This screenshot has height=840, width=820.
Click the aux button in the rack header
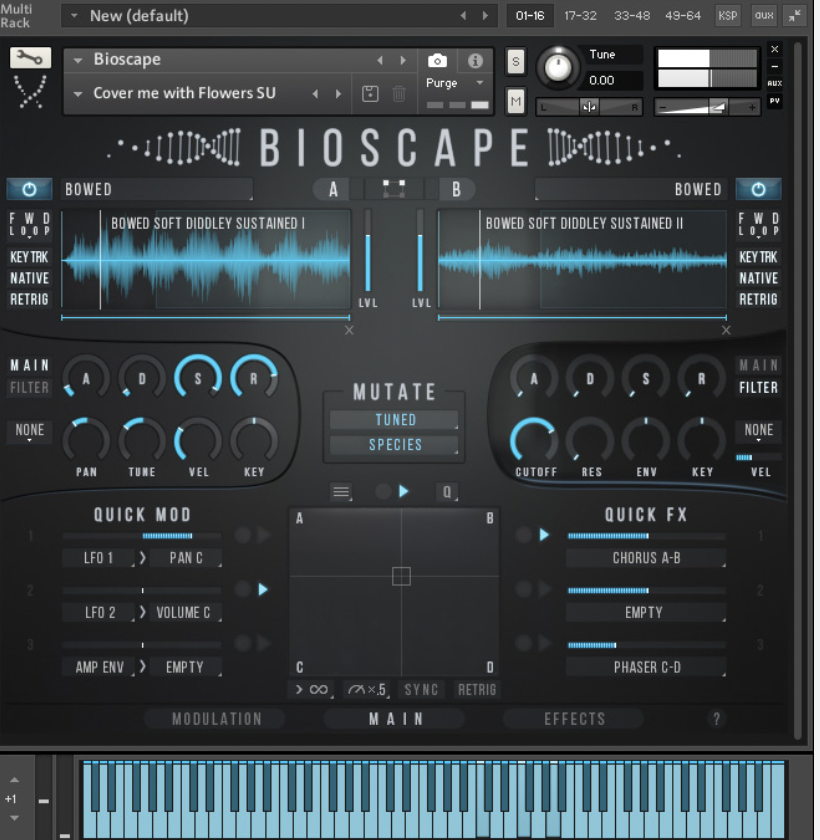click(x=764, y=16)
